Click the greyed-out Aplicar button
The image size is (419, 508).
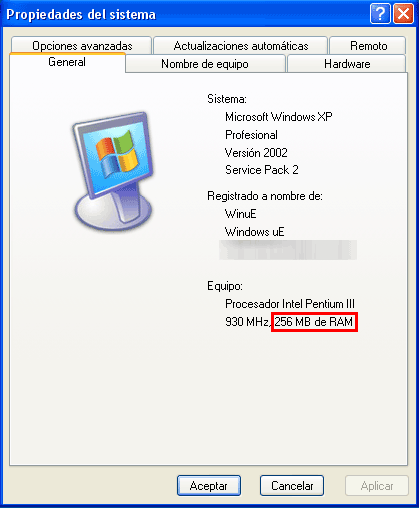[377, 486]
